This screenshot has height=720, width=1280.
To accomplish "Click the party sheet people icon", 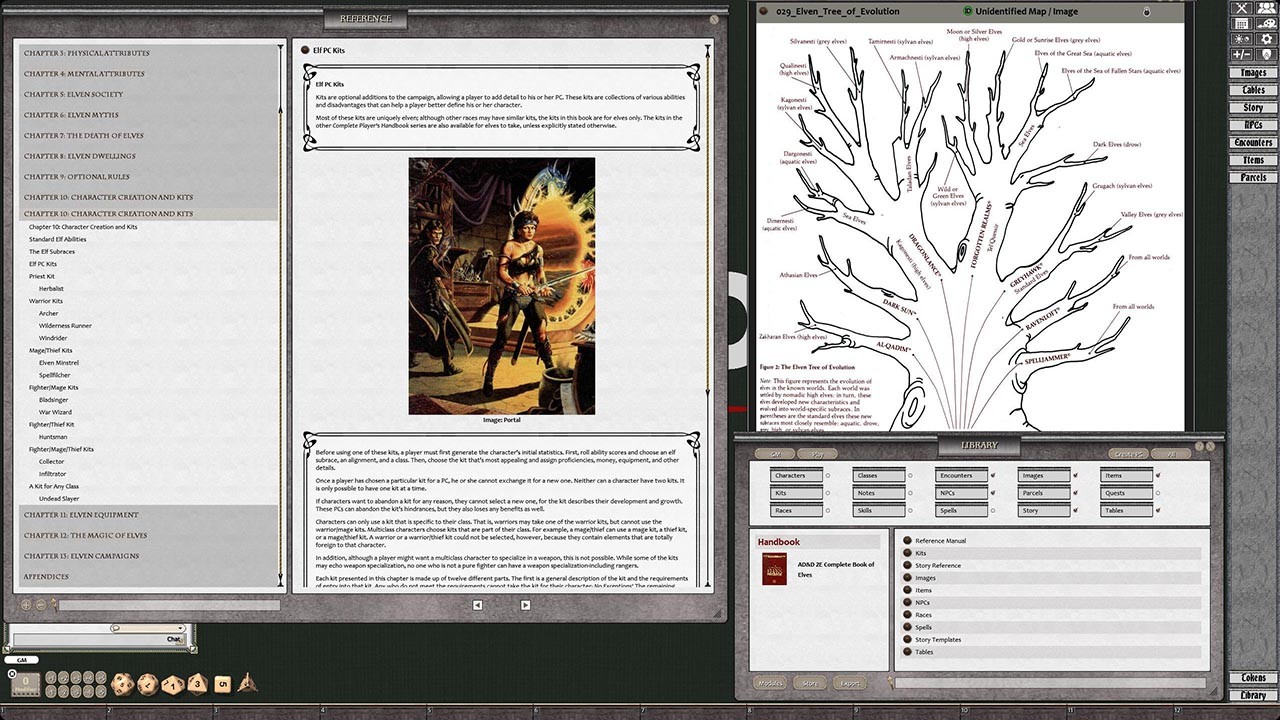I will tap(1266, 7).
